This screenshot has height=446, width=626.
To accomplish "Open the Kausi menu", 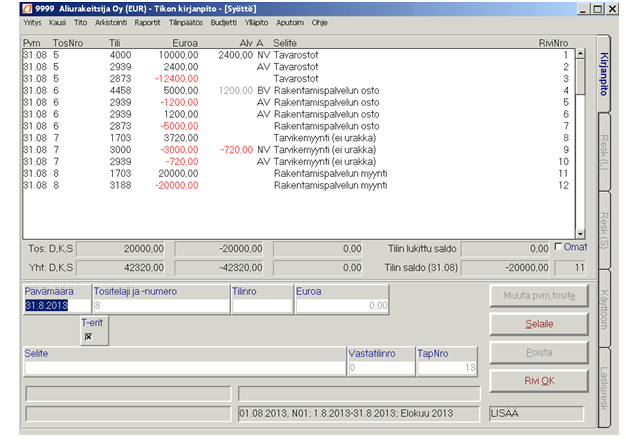I will (x=57, y=23).
